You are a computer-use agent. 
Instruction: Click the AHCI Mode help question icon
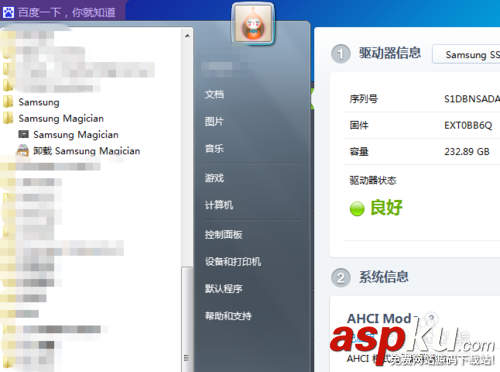[x=432, y=318]
